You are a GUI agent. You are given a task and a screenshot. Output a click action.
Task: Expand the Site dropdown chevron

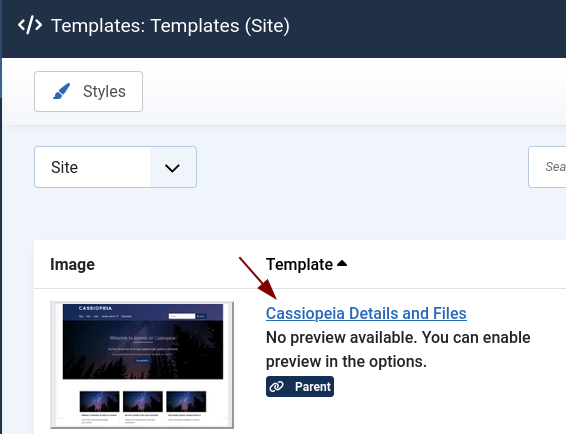point(173,168)
